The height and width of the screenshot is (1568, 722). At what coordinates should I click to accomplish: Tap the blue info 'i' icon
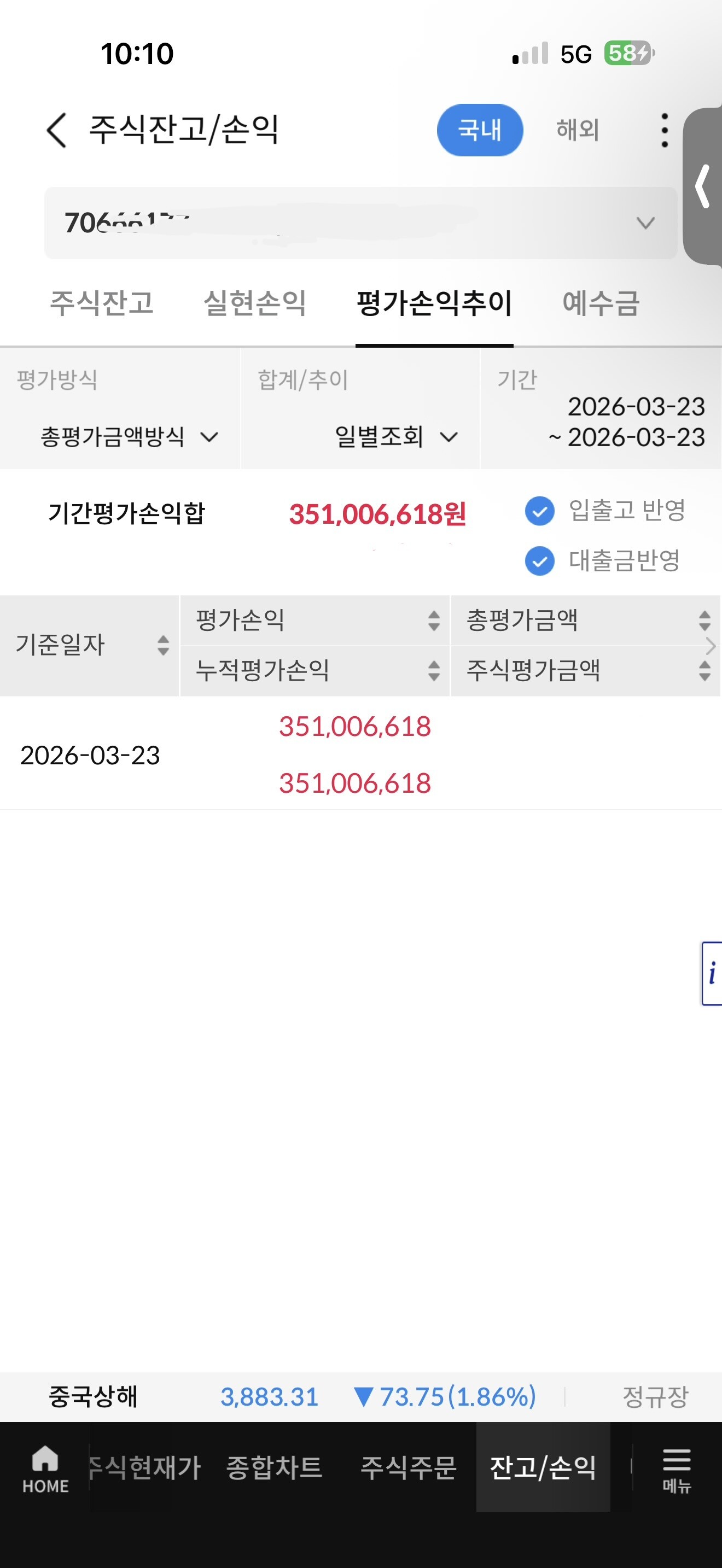tap(712, 973)
